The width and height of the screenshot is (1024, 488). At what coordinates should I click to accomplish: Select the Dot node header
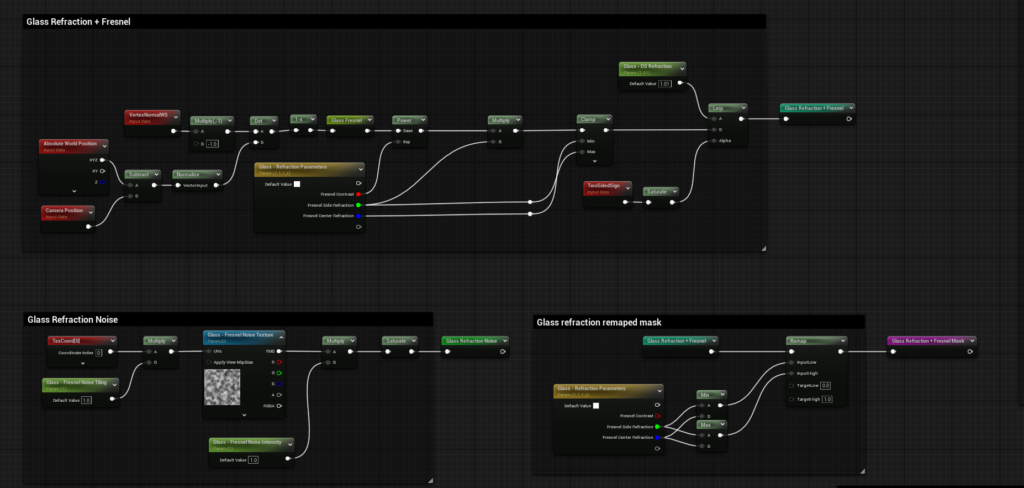pos(261,120)
